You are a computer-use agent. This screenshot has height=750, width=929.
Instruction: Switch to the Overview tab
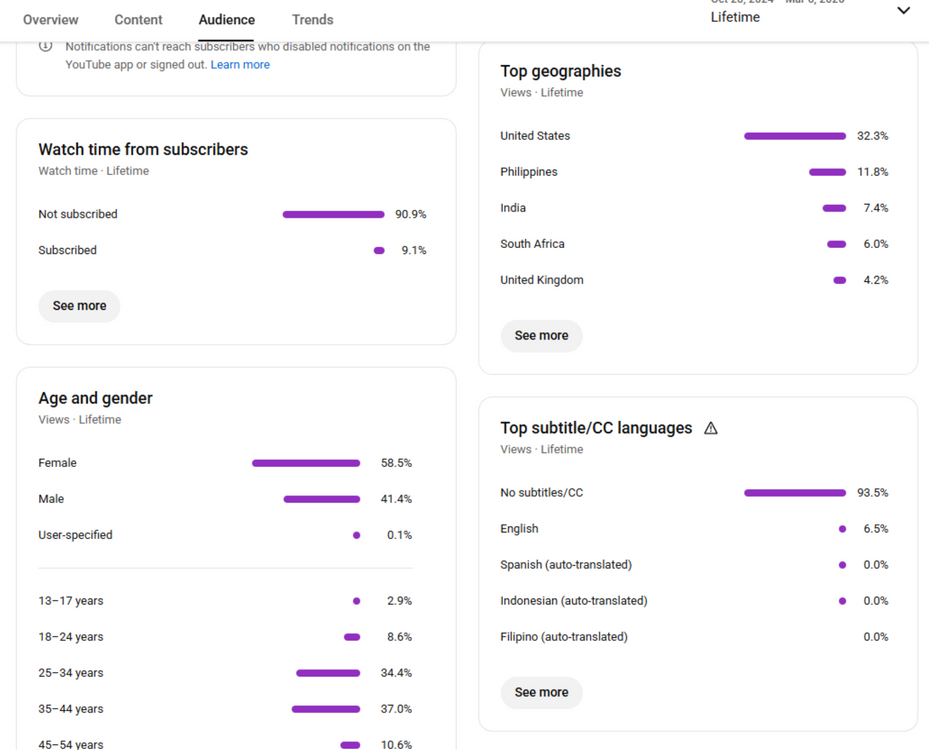click(x=51, y=20)
